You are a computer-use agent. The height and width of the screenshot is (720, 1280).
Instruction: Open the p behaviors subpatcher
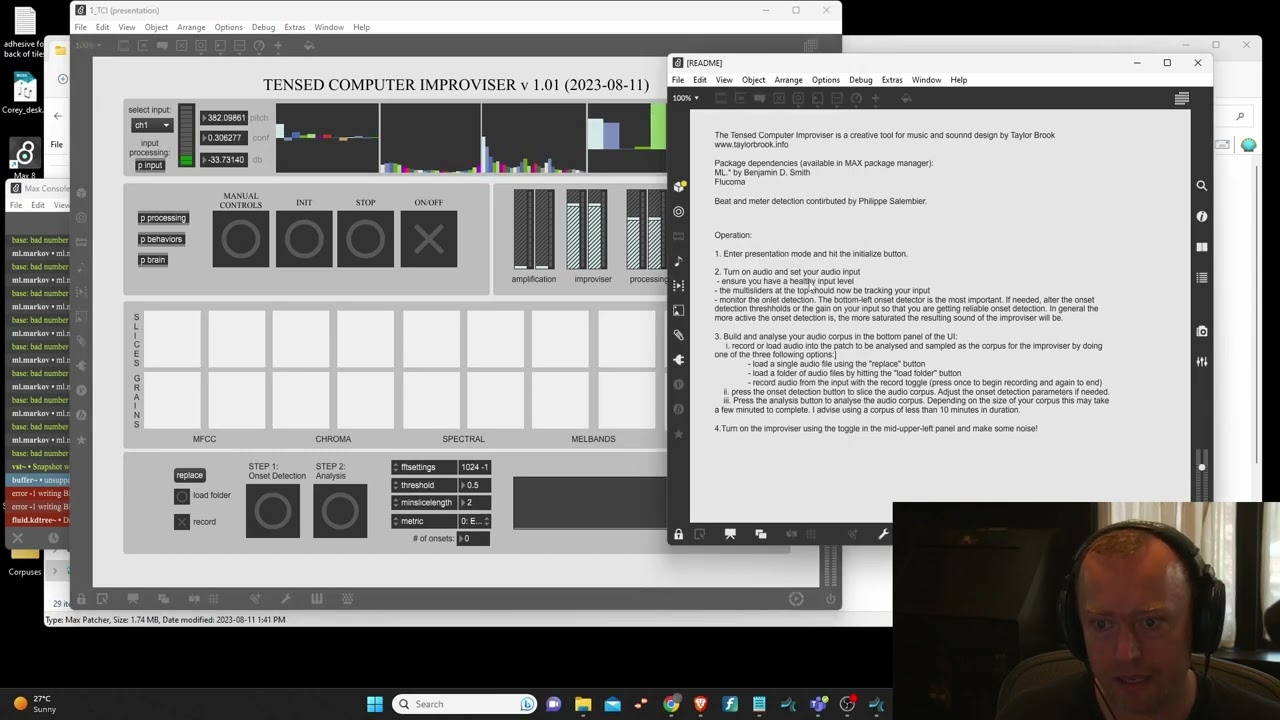(161, 239)
